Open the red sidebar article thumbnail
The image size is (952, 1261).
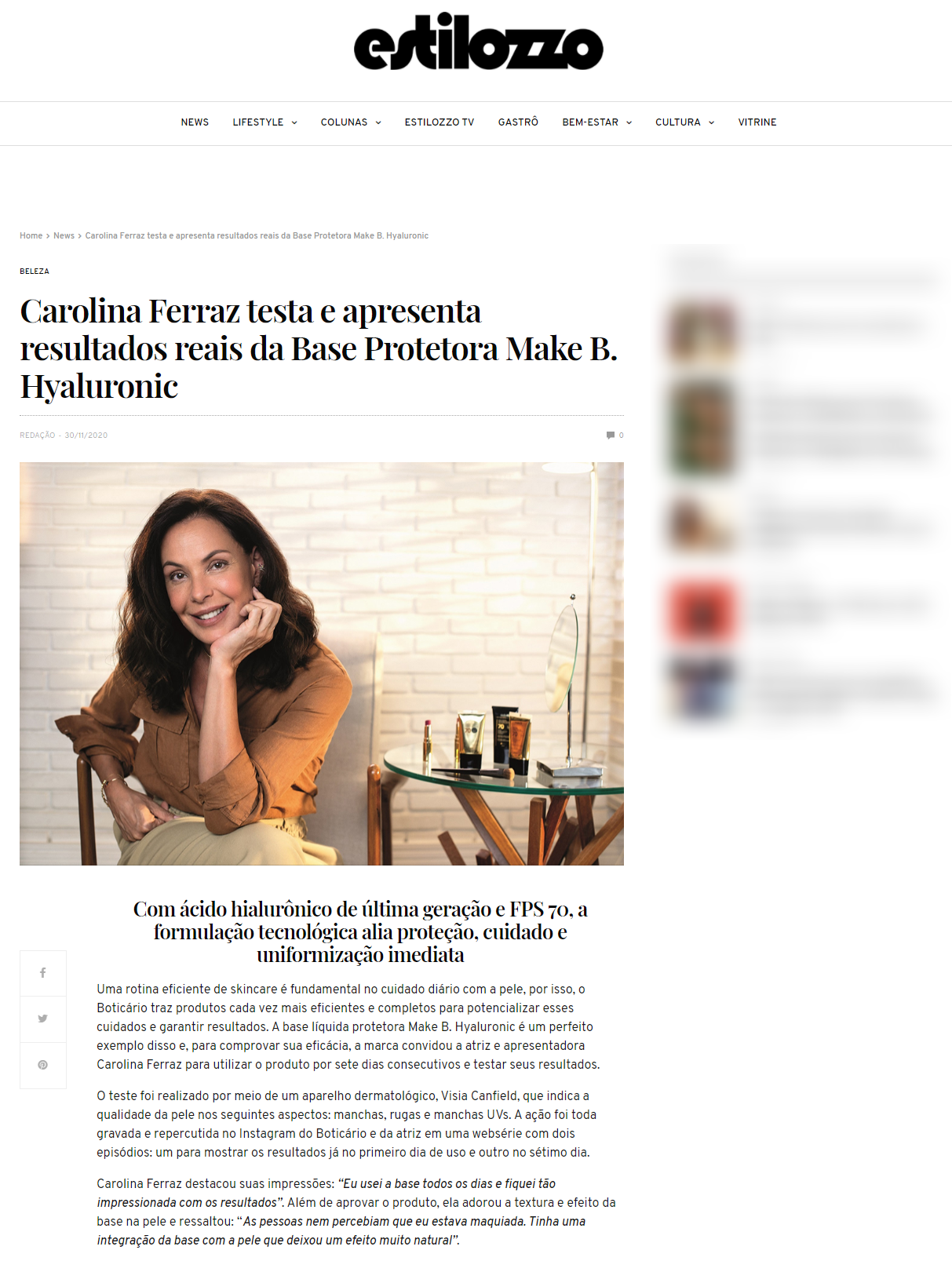pos(702,611)
